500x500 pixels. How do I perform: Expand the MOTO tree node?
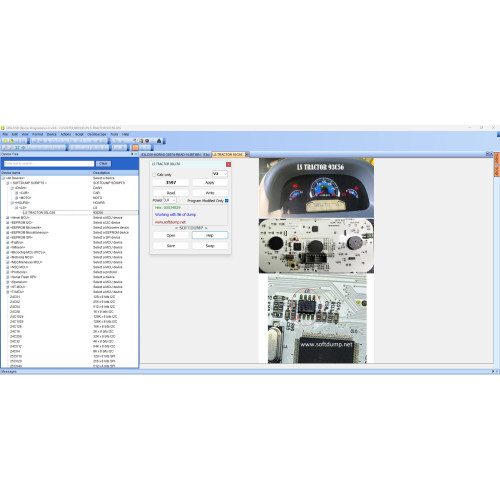click(x=17, y=198)
